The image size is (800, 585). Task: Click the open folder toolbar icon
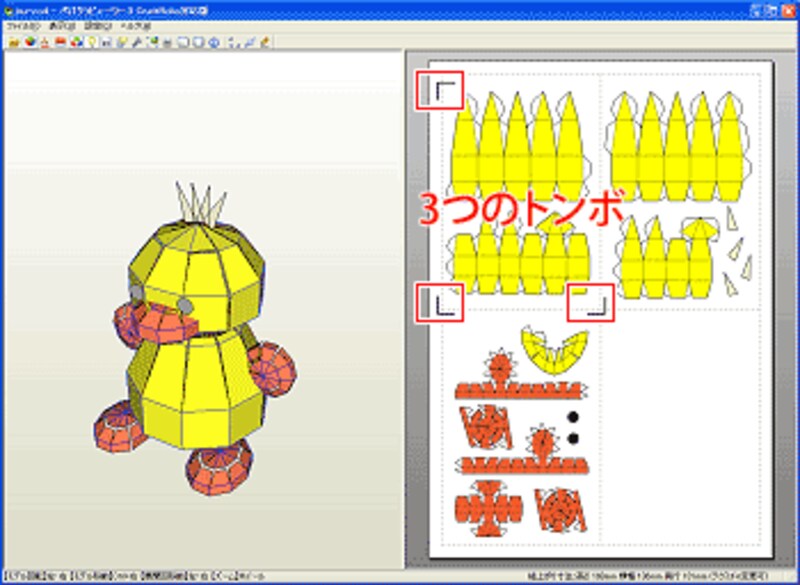[x=14, y=42]
